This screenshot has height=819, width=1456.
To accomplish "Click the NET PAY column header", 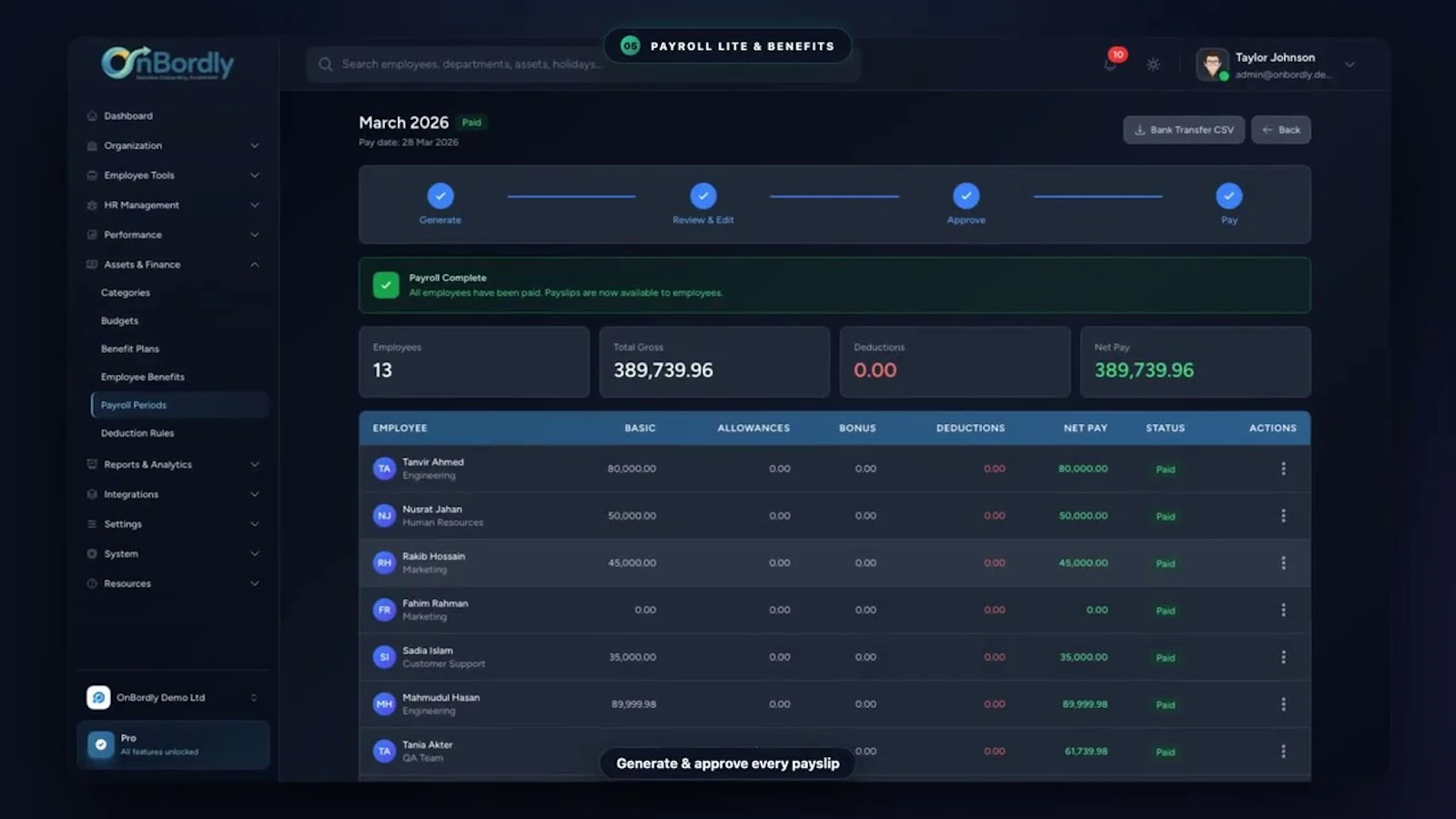I will (1086, 428).
